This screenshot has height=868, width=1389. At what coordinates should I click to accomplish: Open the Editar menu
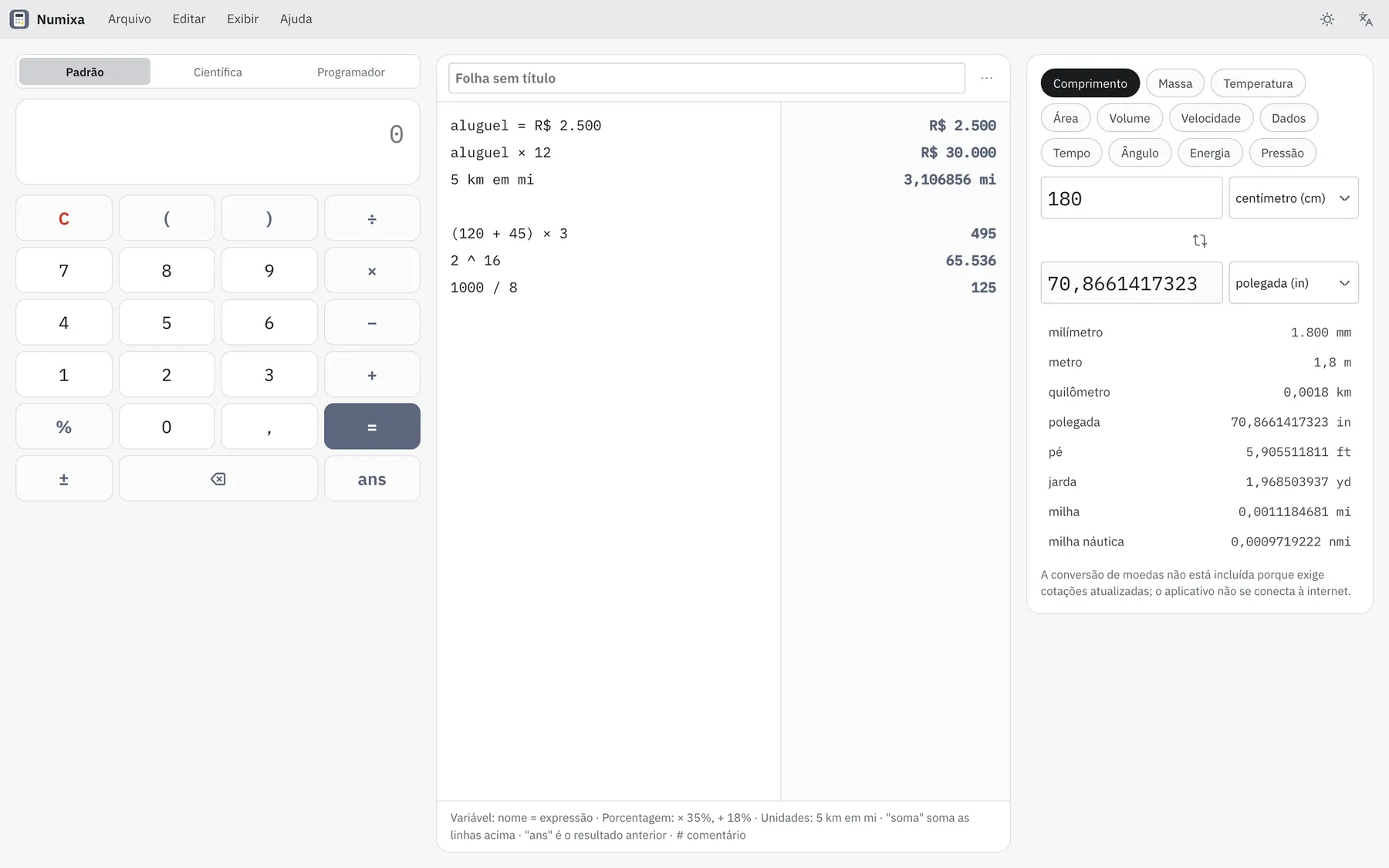click(189, 19)
